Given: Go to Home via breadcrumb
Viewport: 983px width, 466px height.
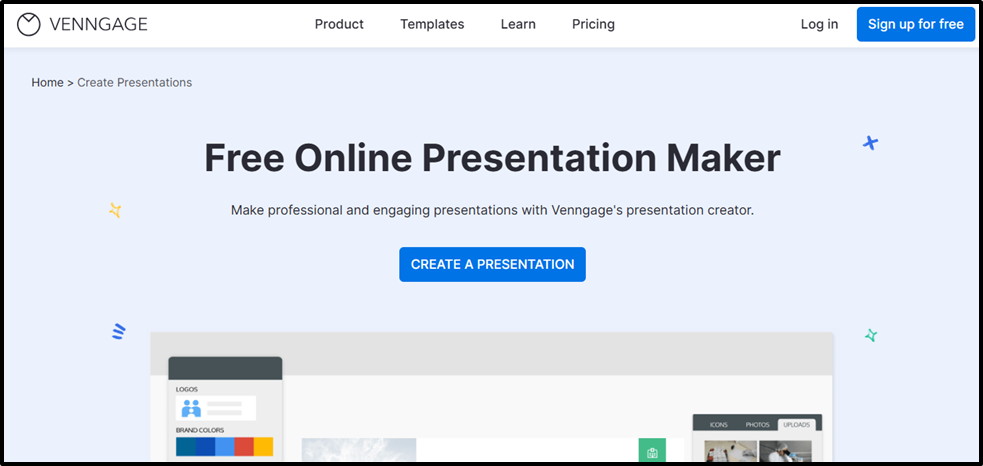Looking at the screenshot, I should pos(48,83).
